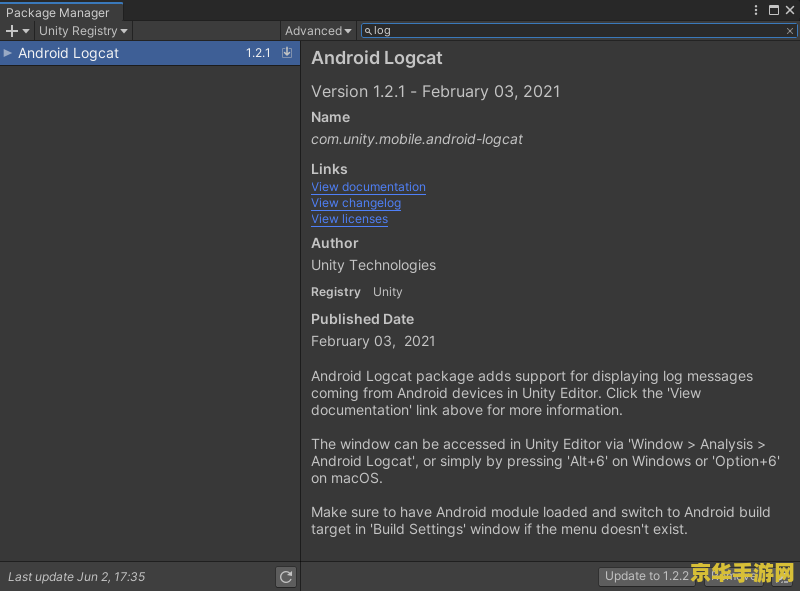This screenshot has height=591, width=800.
Task: Open the View changelog link
Action: click(x=356, y=203)
